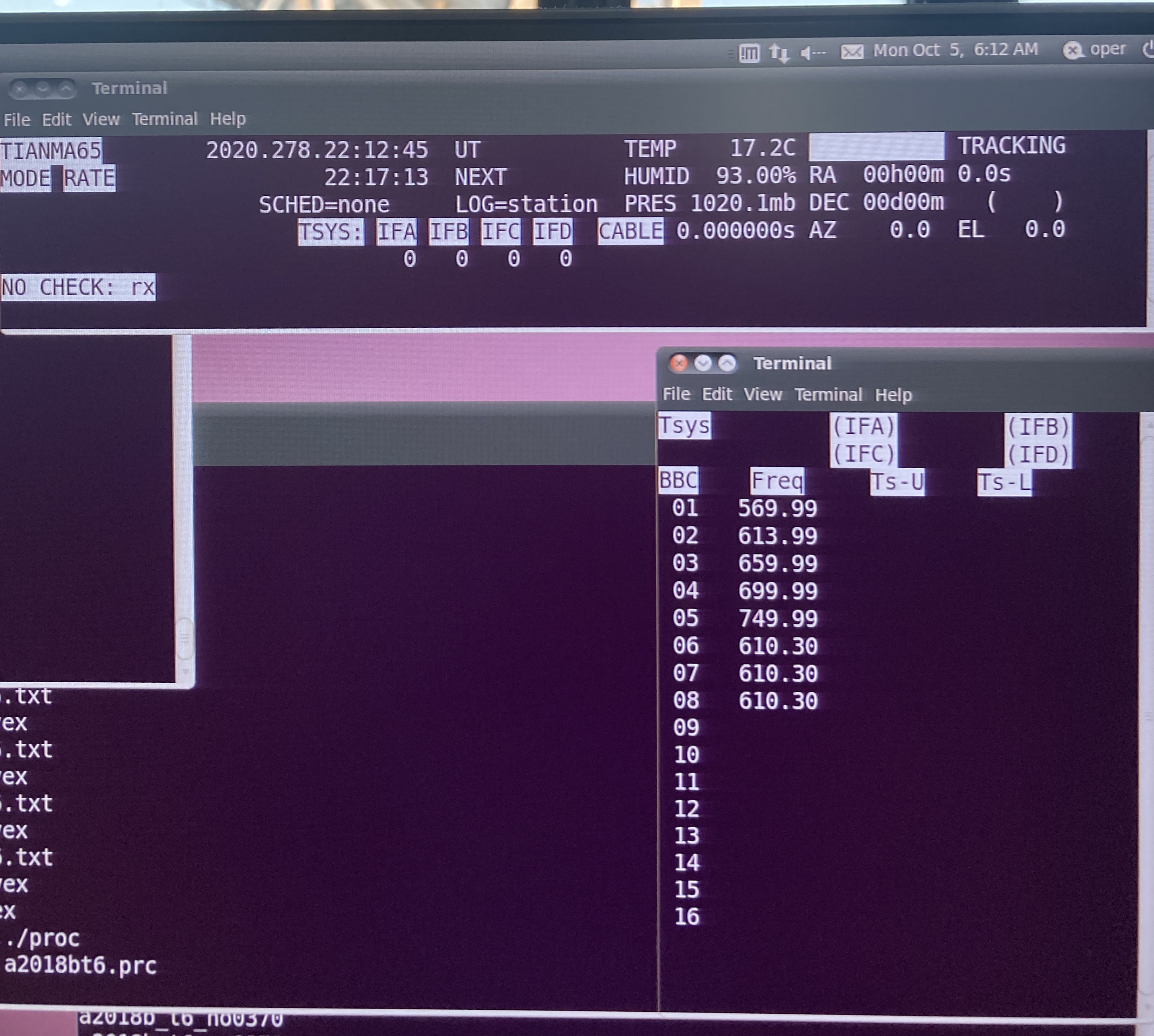Minimize the Tsys Terminal window
The height and width of the screenshot is (1036, 1154).
pos(703,363)
